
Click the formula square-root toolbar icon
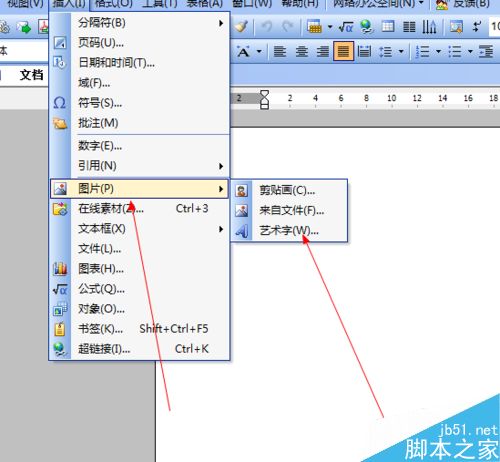pyautogui.click(x=346, y=27)
